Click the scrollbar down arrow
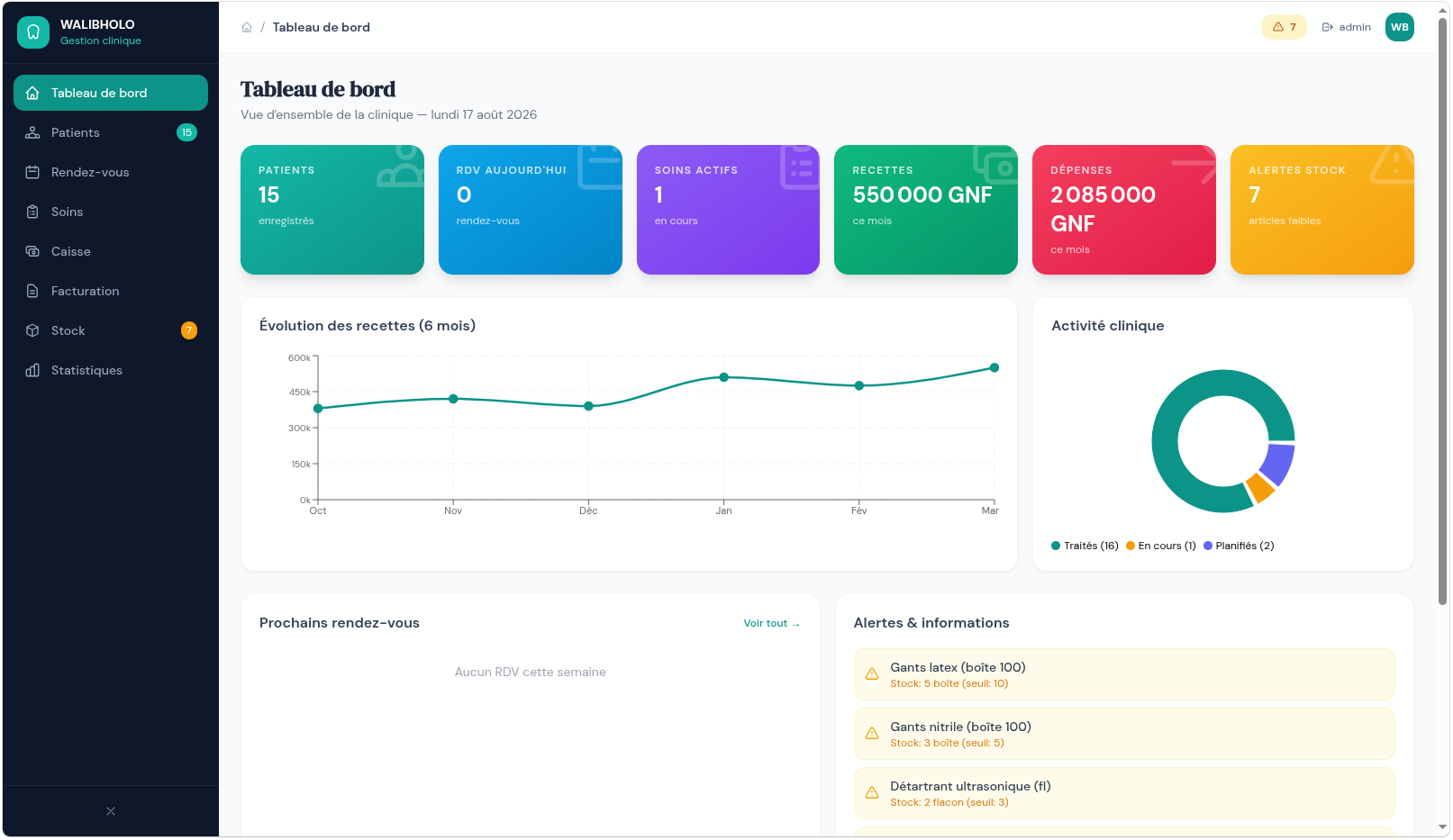Screen dimensions: 1453x840 (1443, 826)
